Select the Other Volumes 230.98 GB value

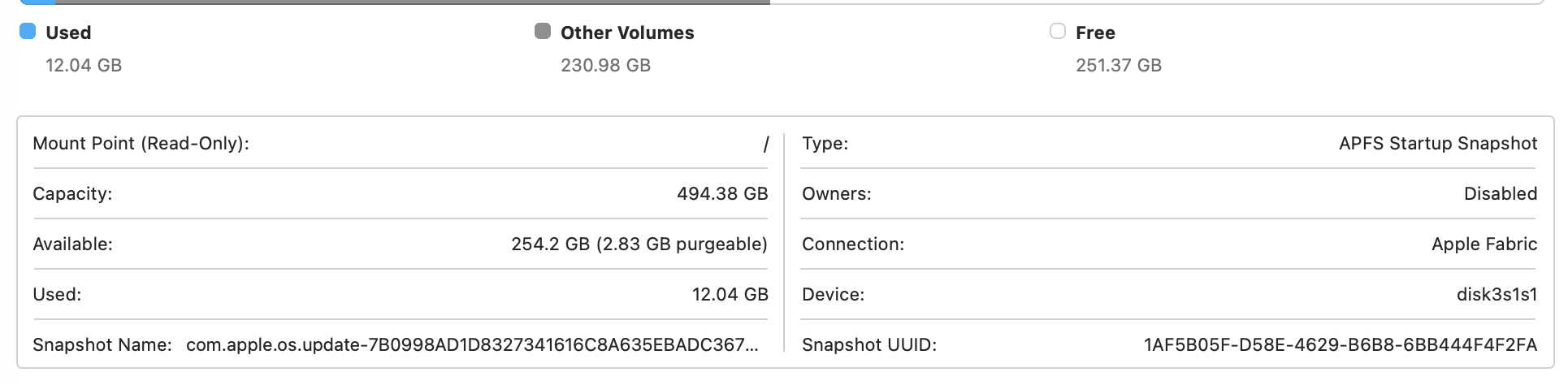point(605,65)
